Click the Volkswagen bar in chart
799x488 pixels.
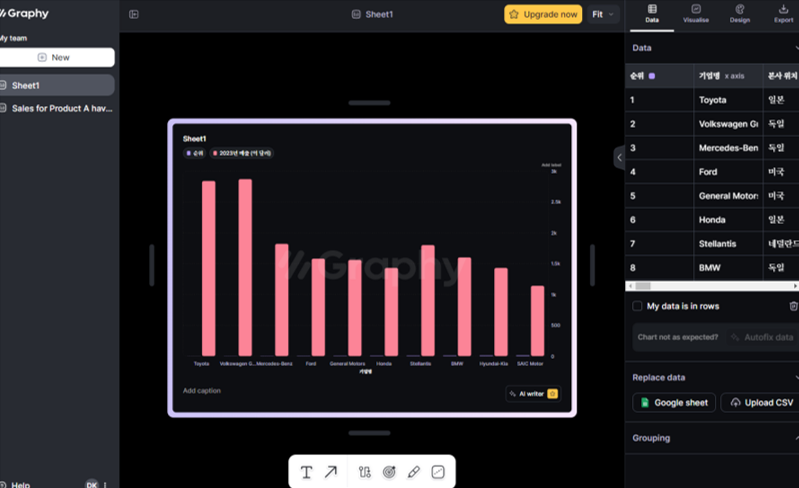pos(245,267)
